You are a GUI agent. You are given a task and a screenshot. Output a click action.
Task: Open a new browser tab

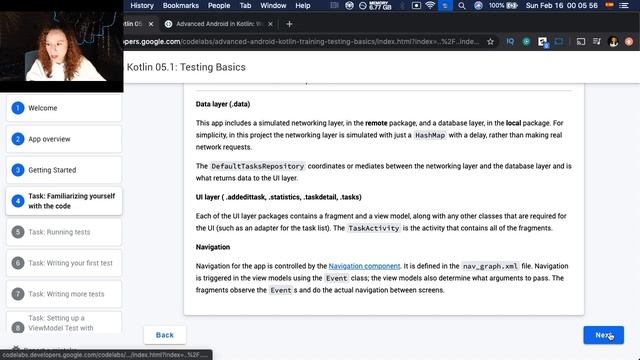tap(289, 24)
